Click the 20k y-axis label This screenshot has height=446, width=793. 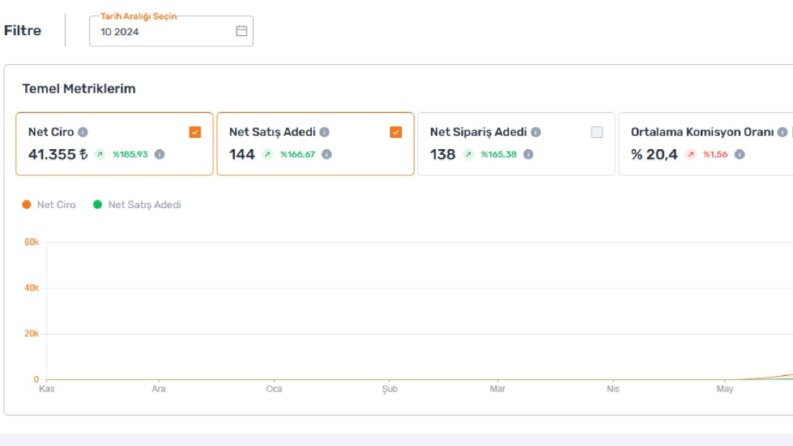click(x=31, y=333)
